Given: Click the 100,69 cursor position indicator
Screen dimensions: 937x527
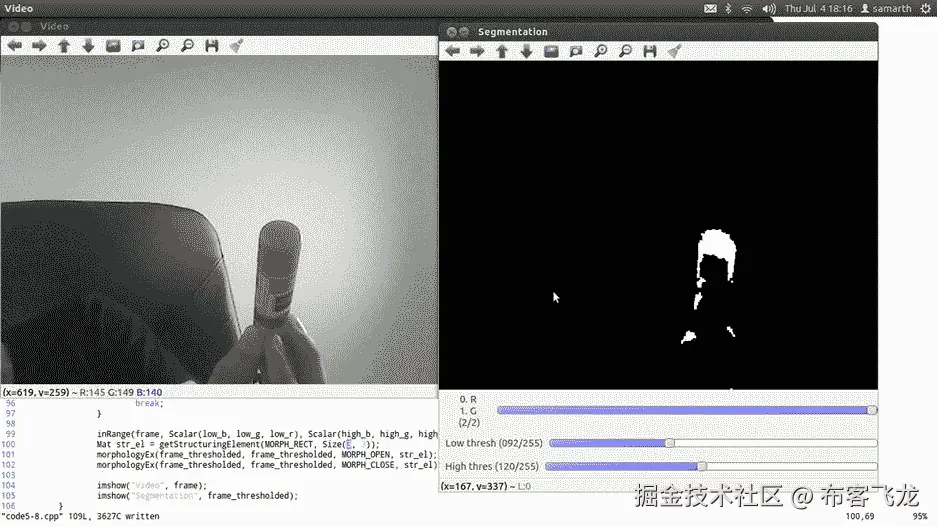Looking at the screenshot, I should 860,516.
